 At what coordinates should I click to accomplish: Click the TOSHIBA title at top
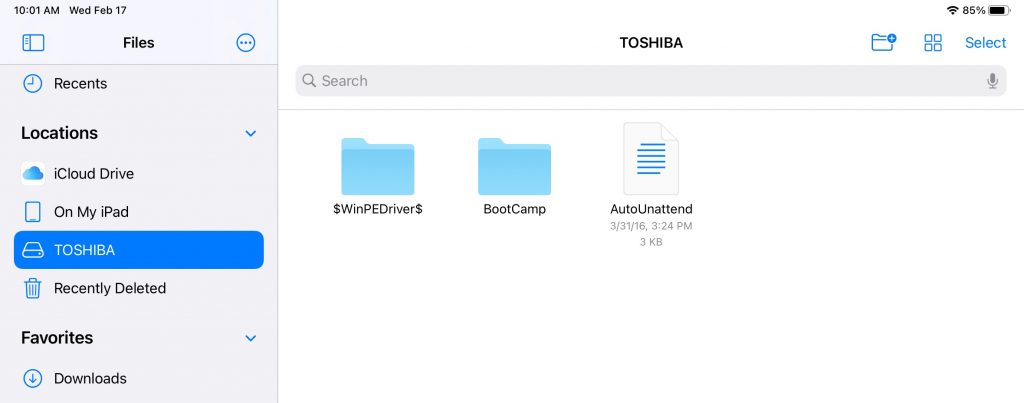click(x=651, y=43)
